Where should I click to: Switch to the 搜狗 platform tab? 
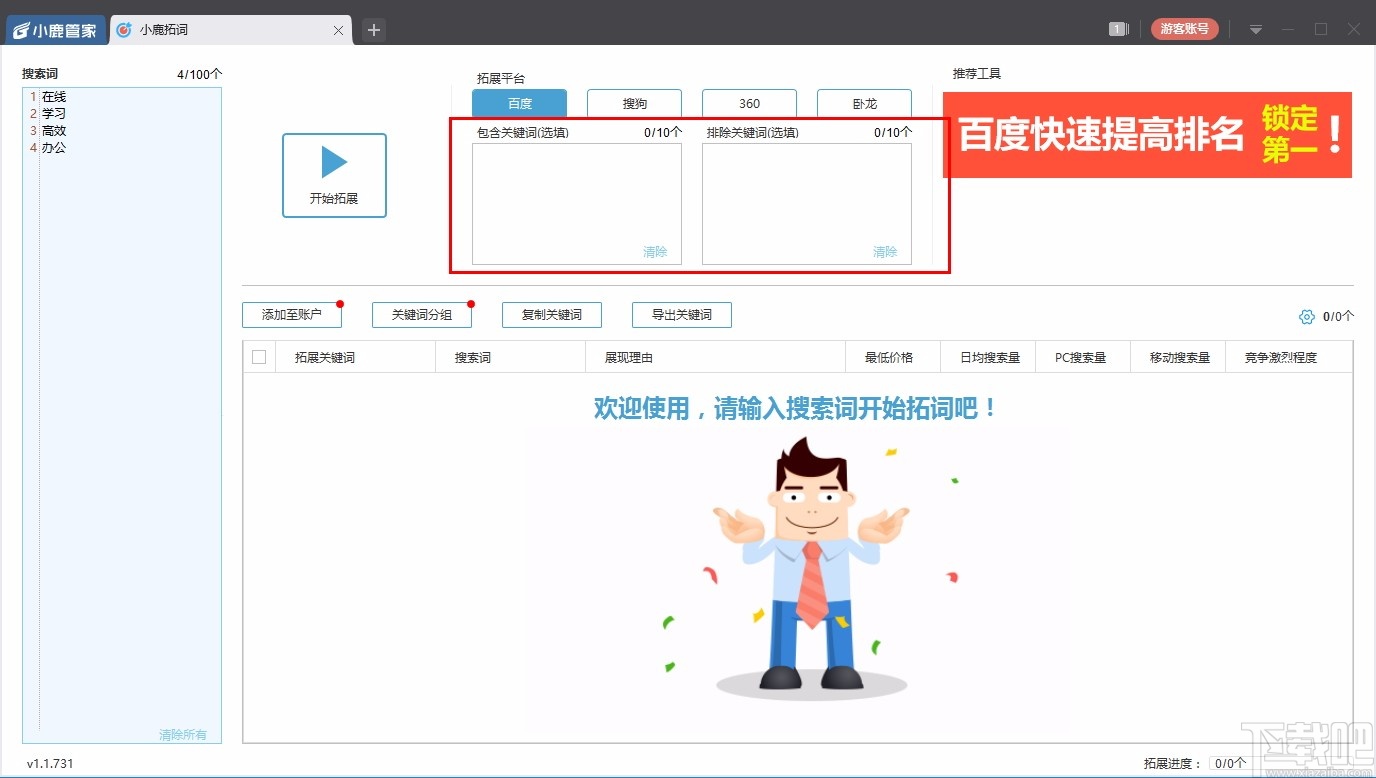click(634, 103)
